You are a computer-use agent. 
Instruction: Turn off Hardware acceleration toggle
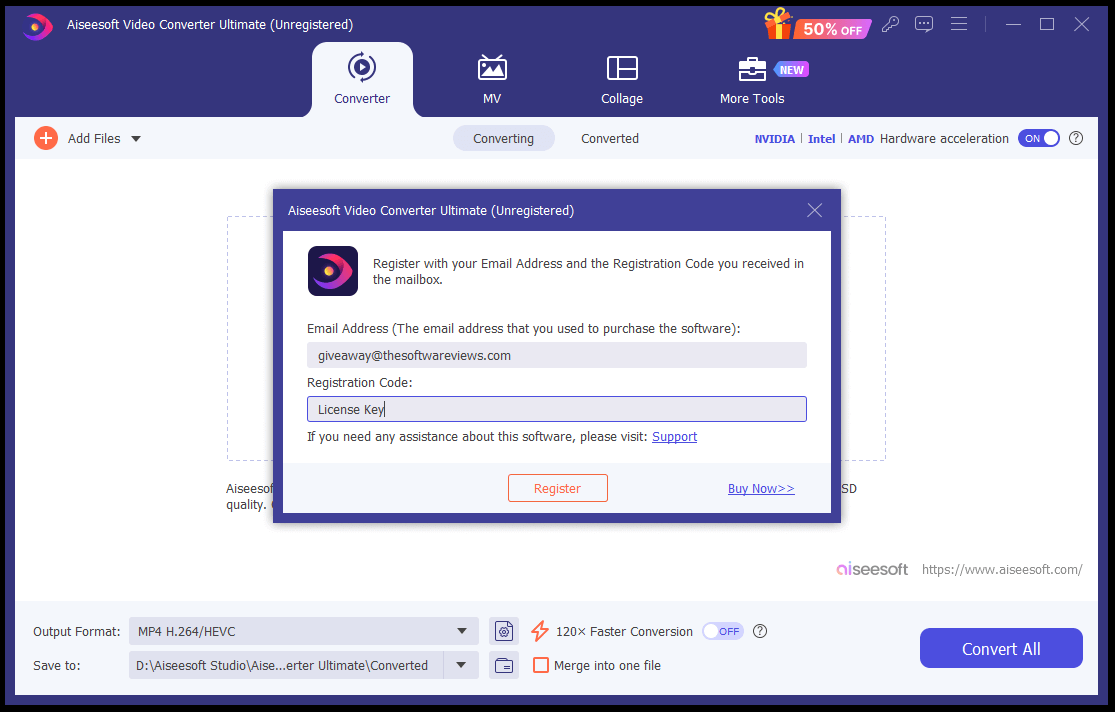click(x=1038, y=139)
